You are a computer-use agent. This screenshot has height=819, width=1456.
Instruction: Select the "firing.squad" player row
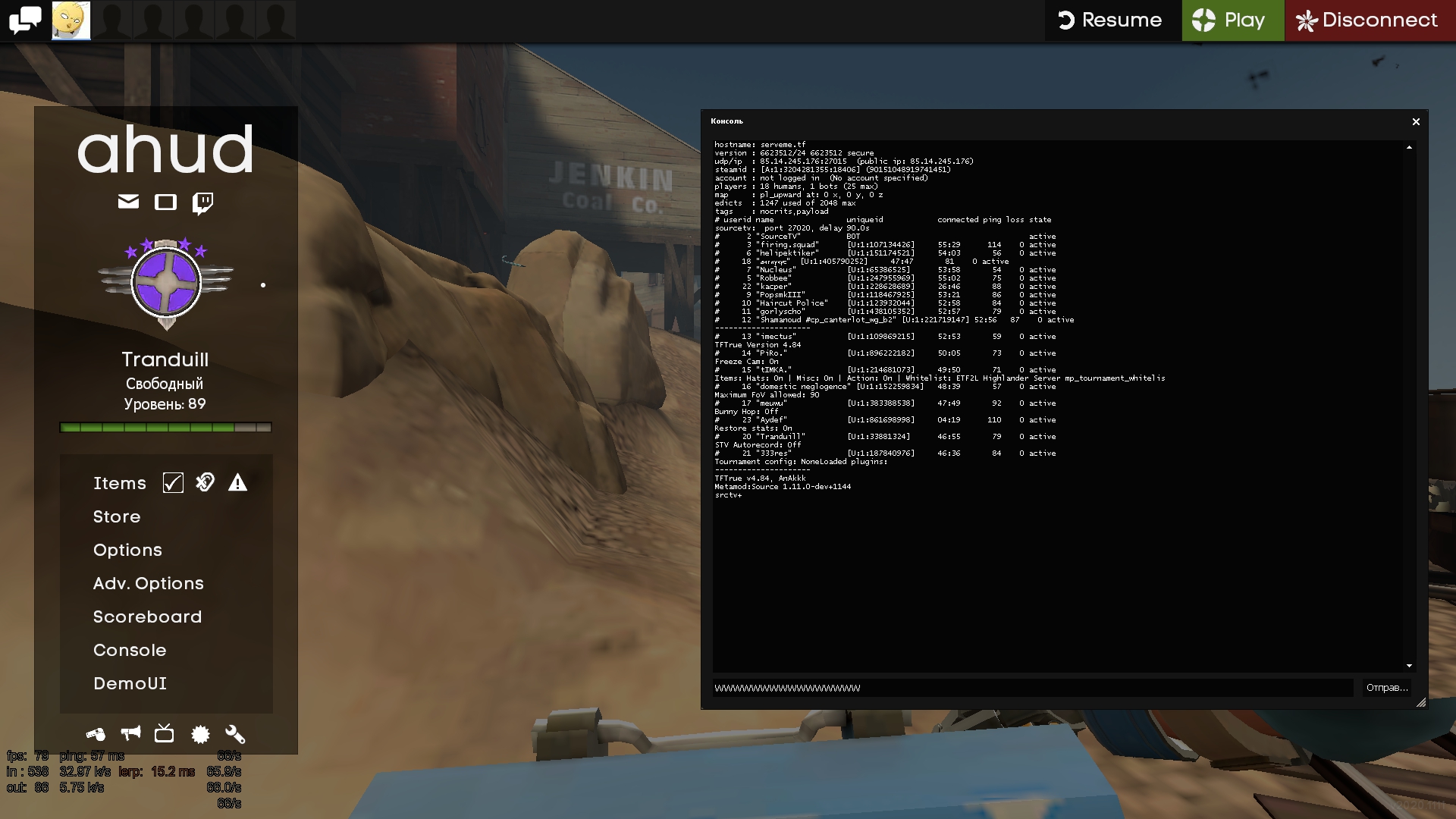885,244
